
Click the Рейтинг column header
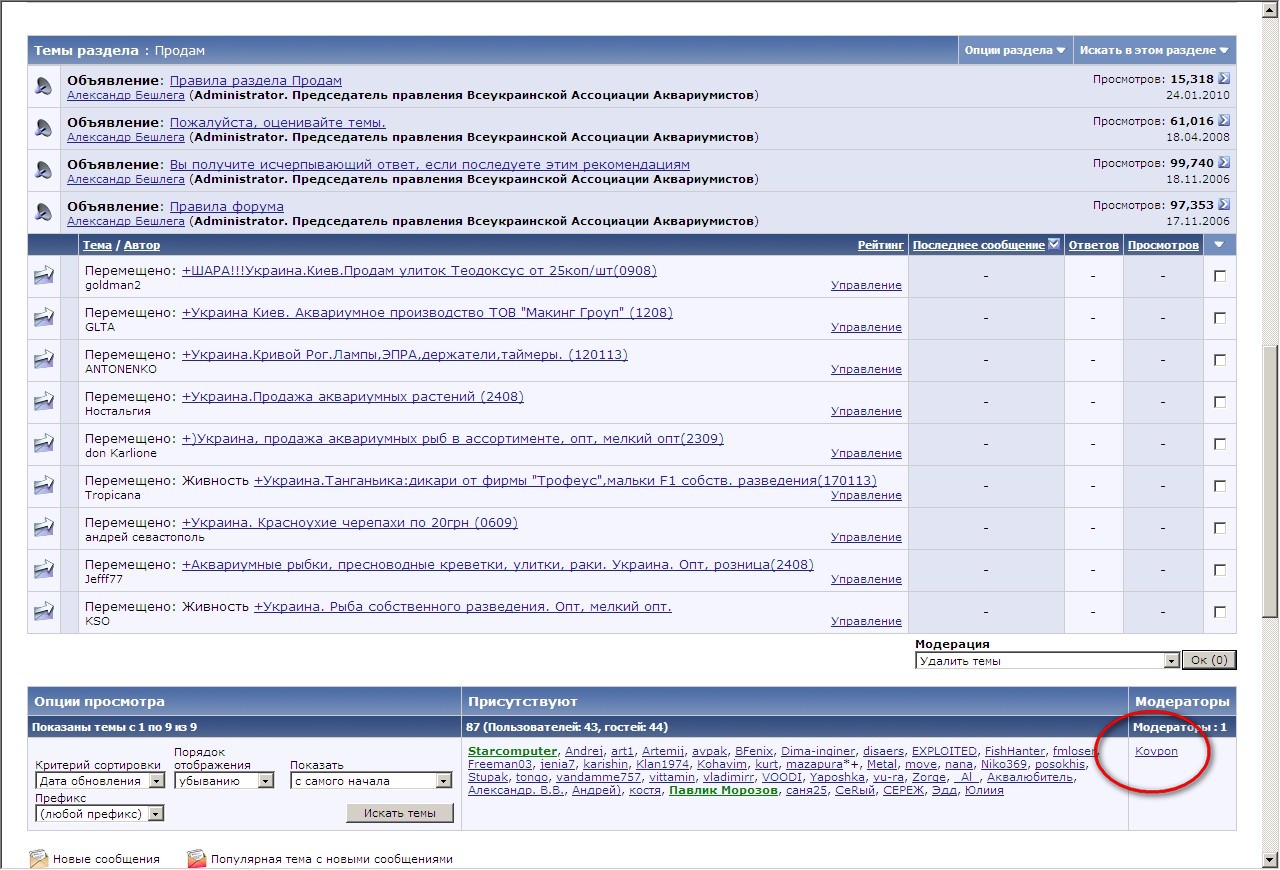click(x=880, y=245)
